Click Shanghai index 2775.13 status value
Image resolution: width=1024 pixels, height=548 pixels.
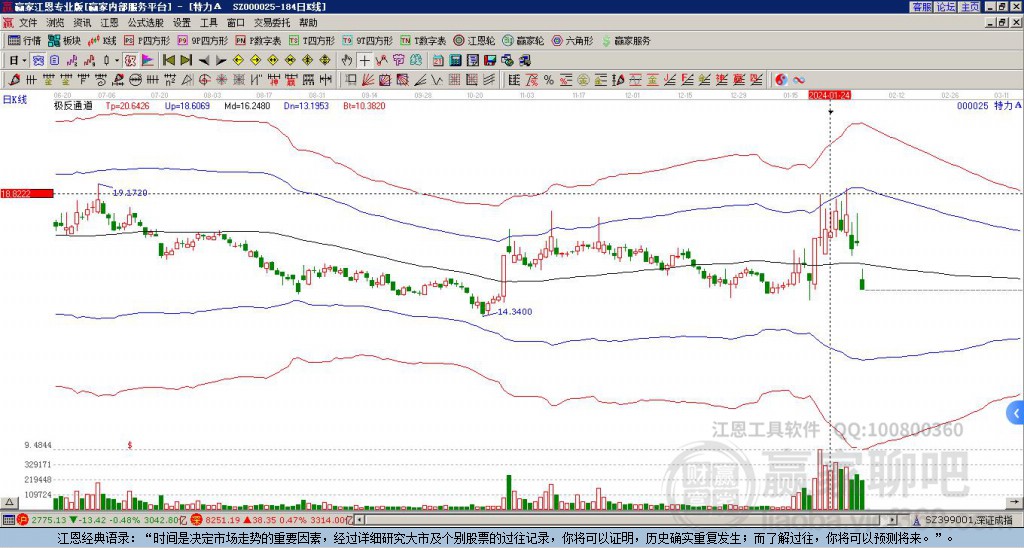(x=49, y=520)
